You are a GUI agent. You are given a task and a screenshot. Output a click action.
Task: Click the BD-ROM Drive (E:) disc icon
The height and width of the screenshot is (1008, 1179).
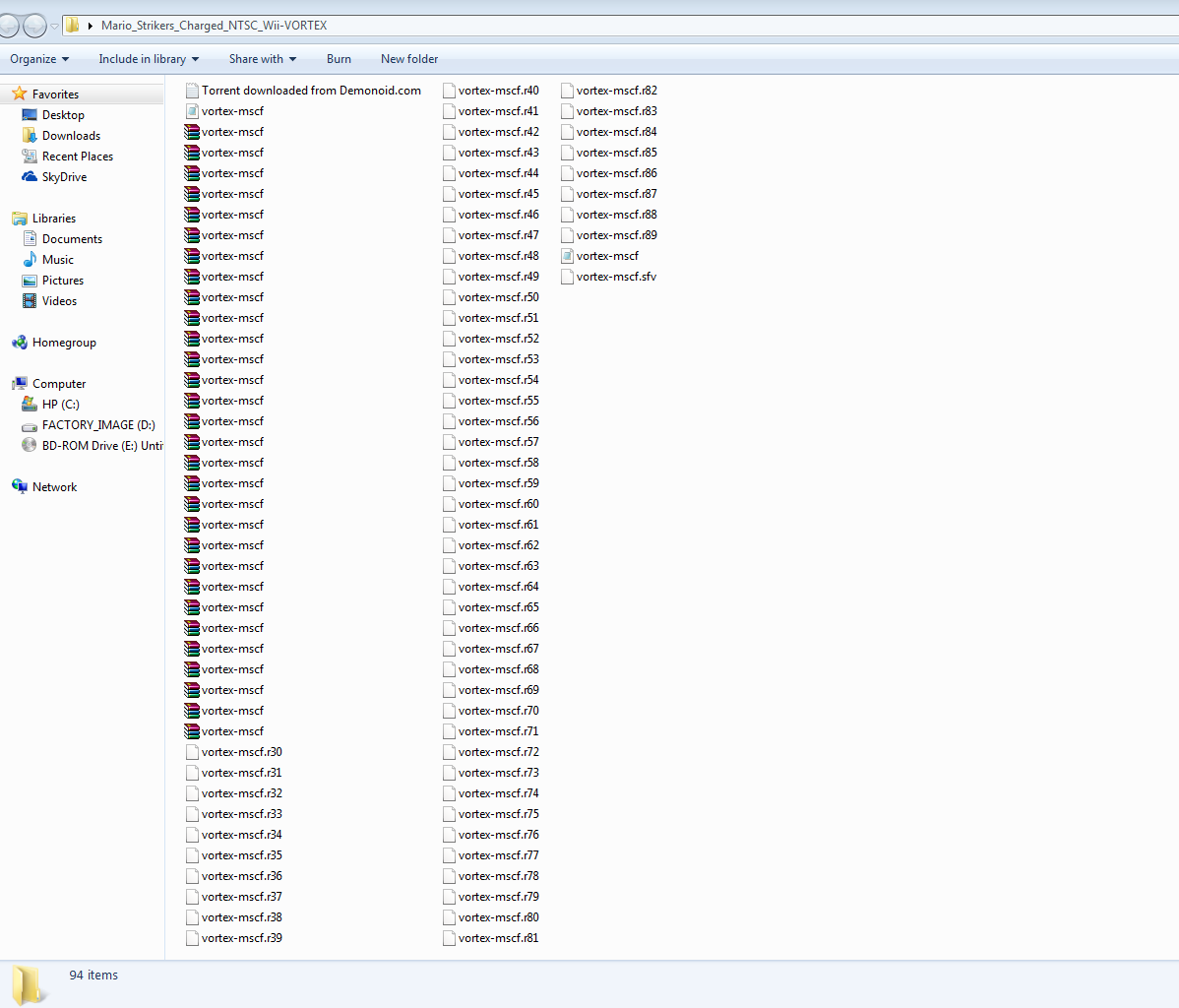coord(30,445)
